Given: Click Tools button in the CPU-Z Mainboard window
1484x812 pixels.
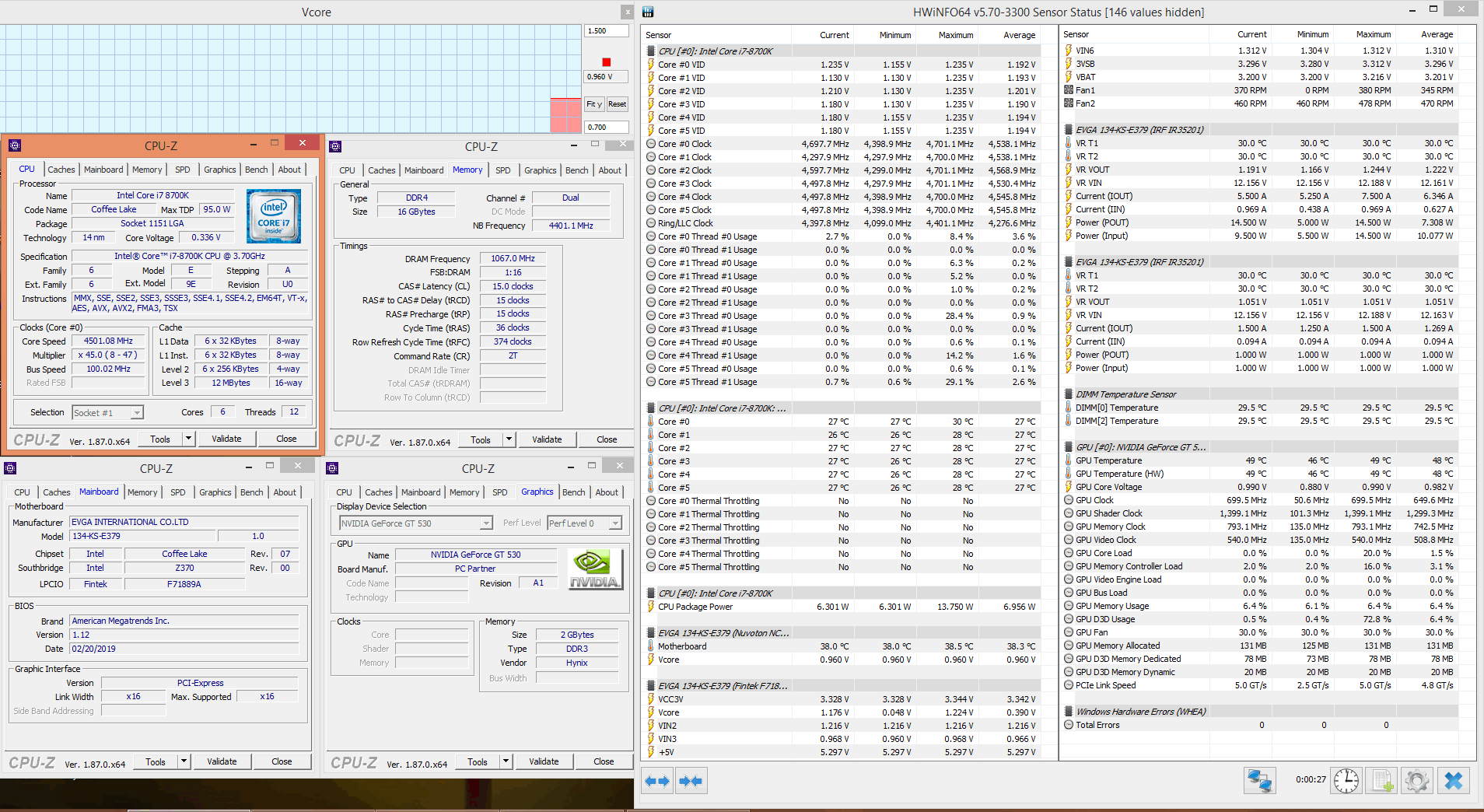Looking at the screenshot, I should pyautogui.click(x=156, y=761).
